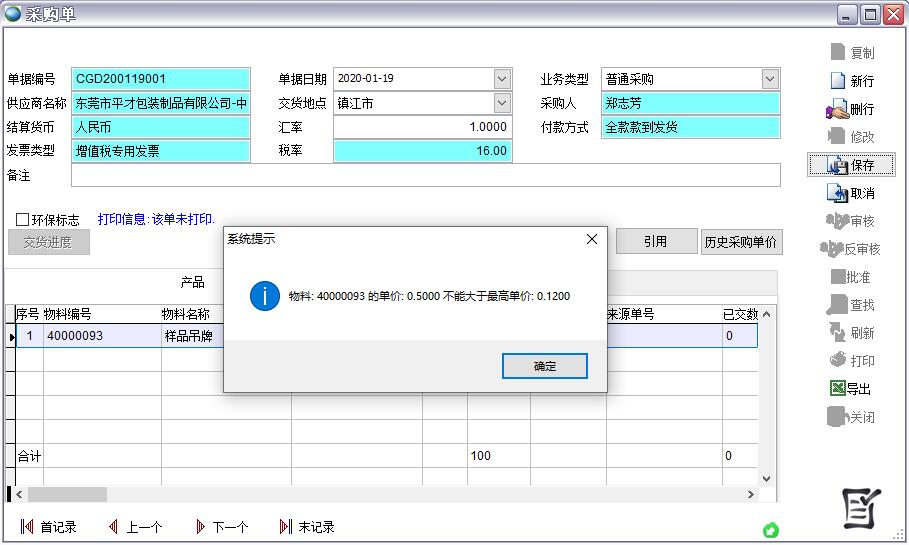Select the 产品 tab
Screen dimensions: 909x545
(x=192, y=283)
